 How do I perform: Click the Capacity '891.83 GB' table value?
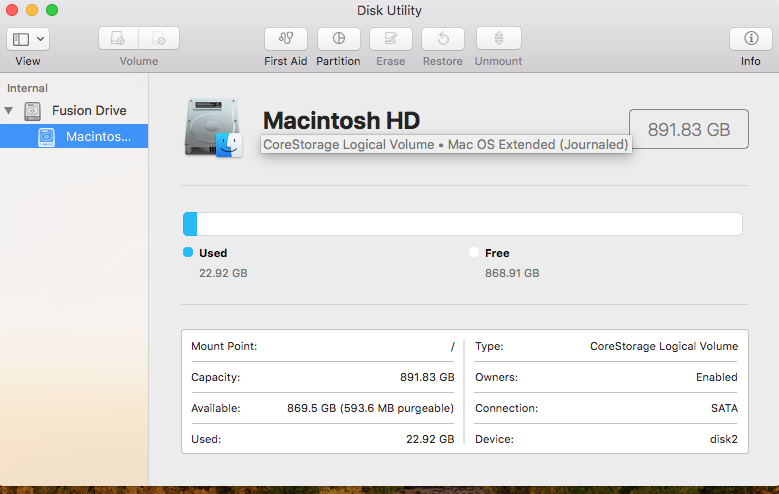[427, 377]
